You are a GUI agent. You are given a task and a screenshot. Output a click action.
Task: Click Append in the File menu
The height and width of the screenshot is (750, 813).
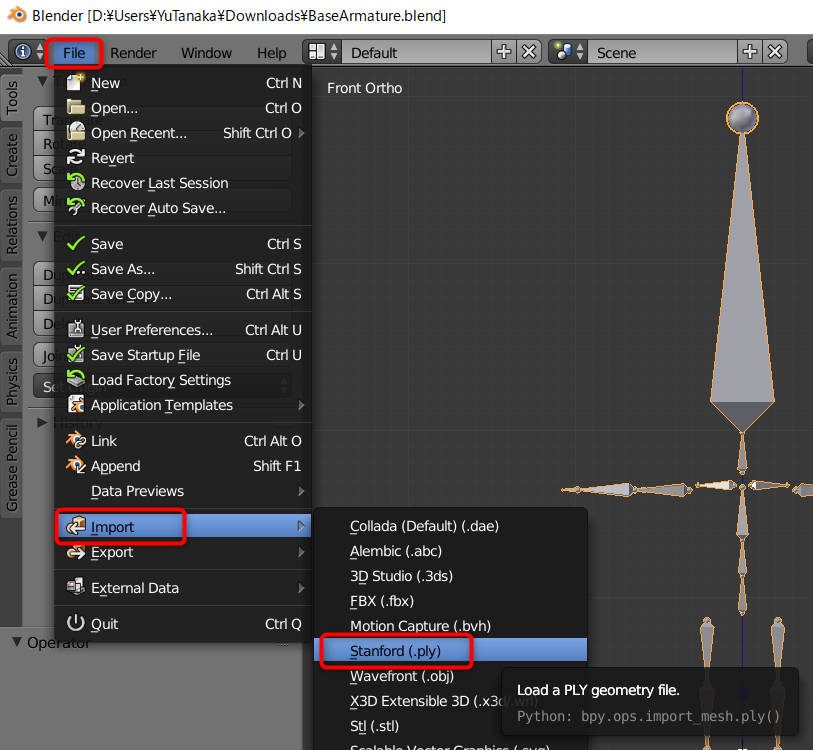click(x=183, y=466)
